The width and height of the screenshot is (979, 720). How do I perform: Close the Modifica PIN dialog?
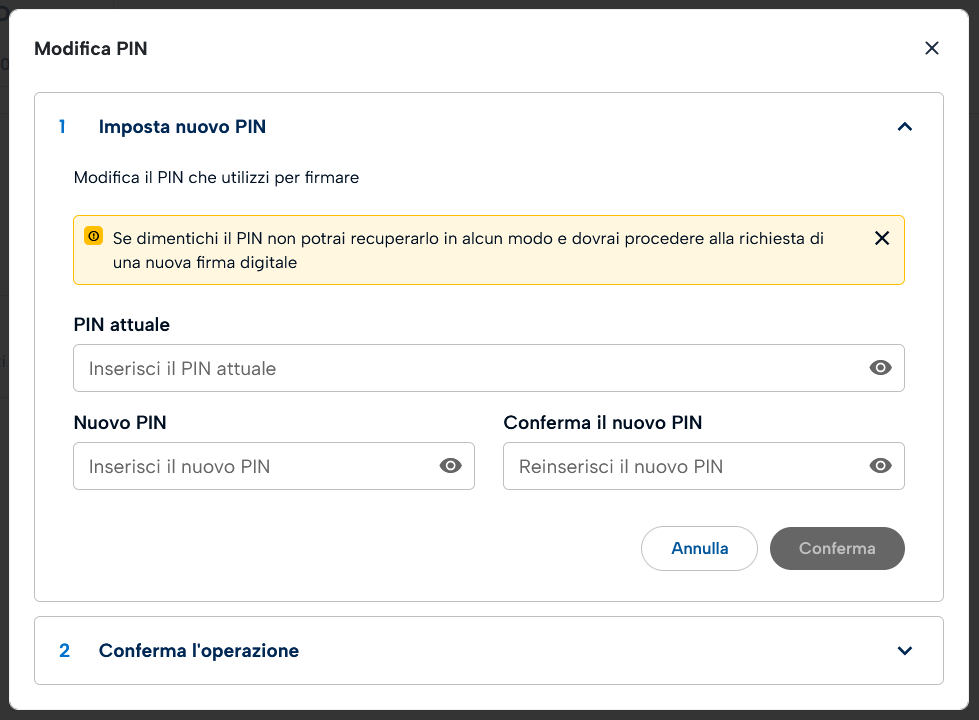point(932,48)
